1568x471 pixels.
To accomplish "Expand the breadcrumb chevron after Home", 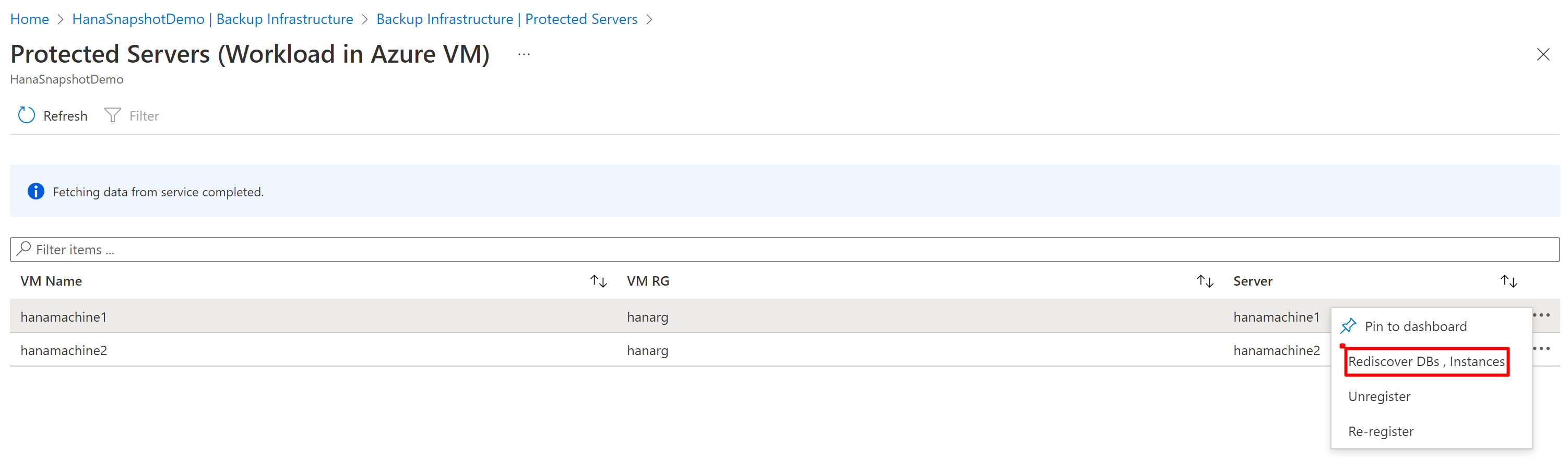I will tap(60, 19).
